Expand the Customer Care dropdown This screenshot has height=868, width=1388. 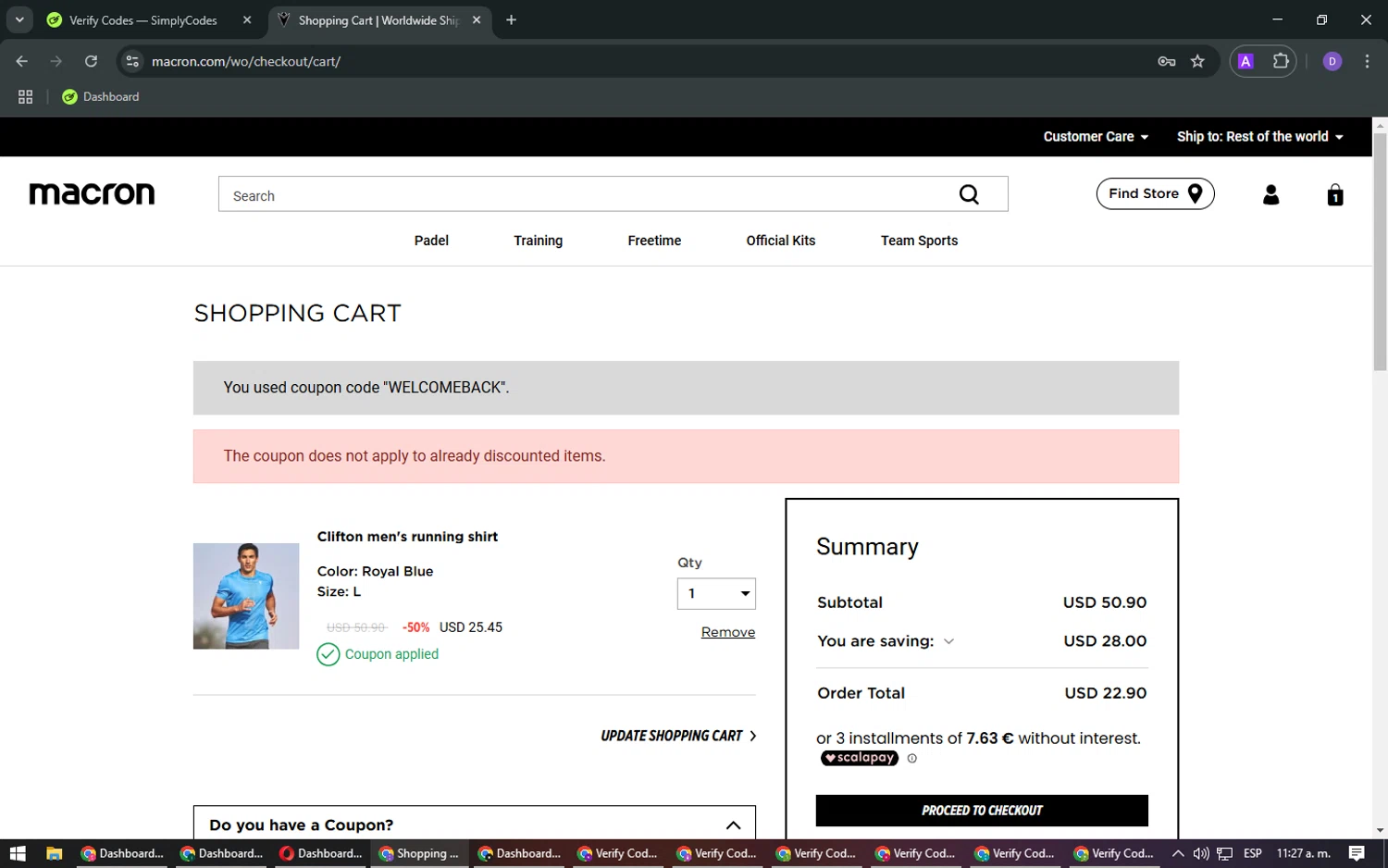coord(1096,136)
